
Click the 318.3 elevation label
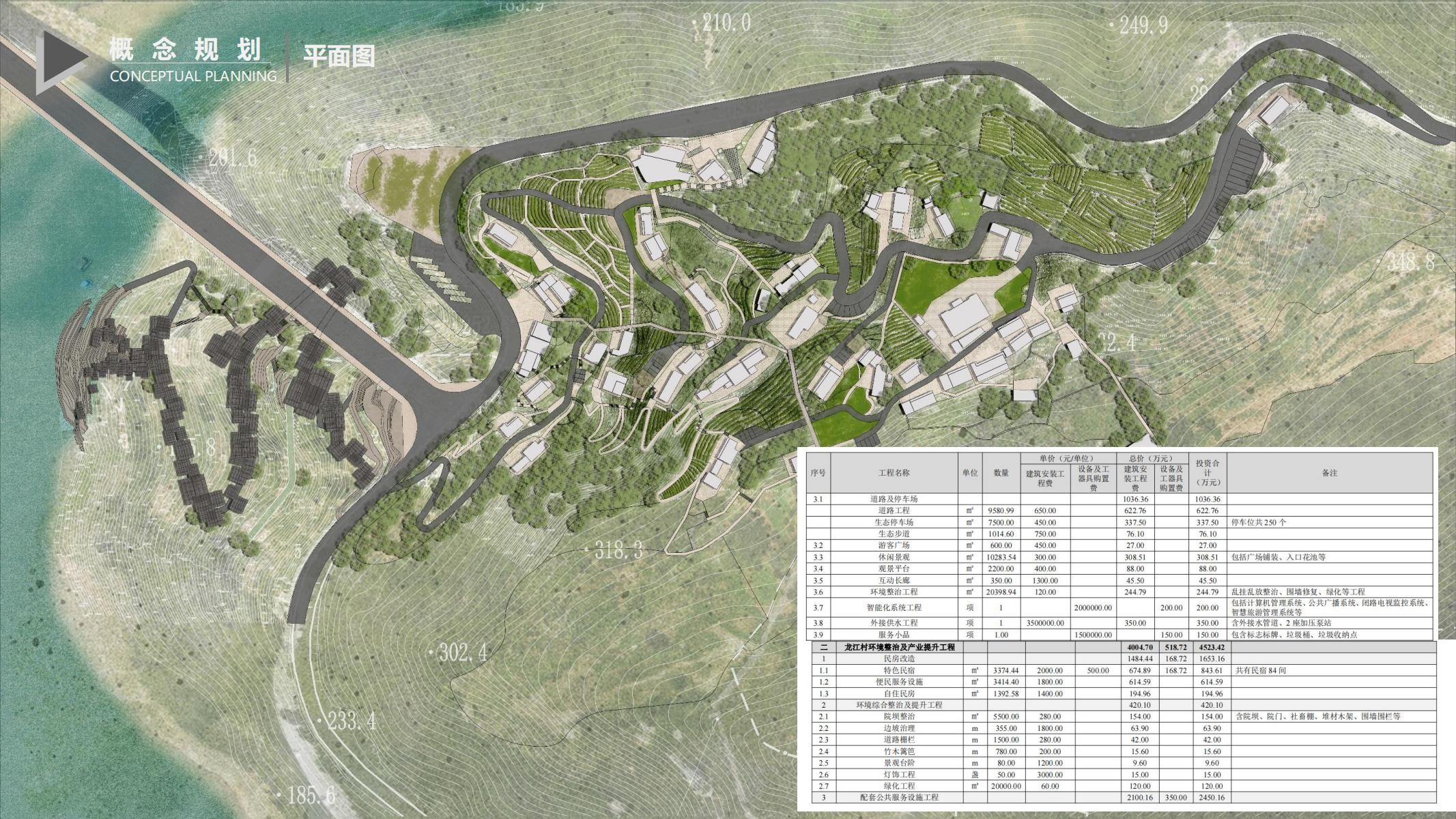point(618,549)
